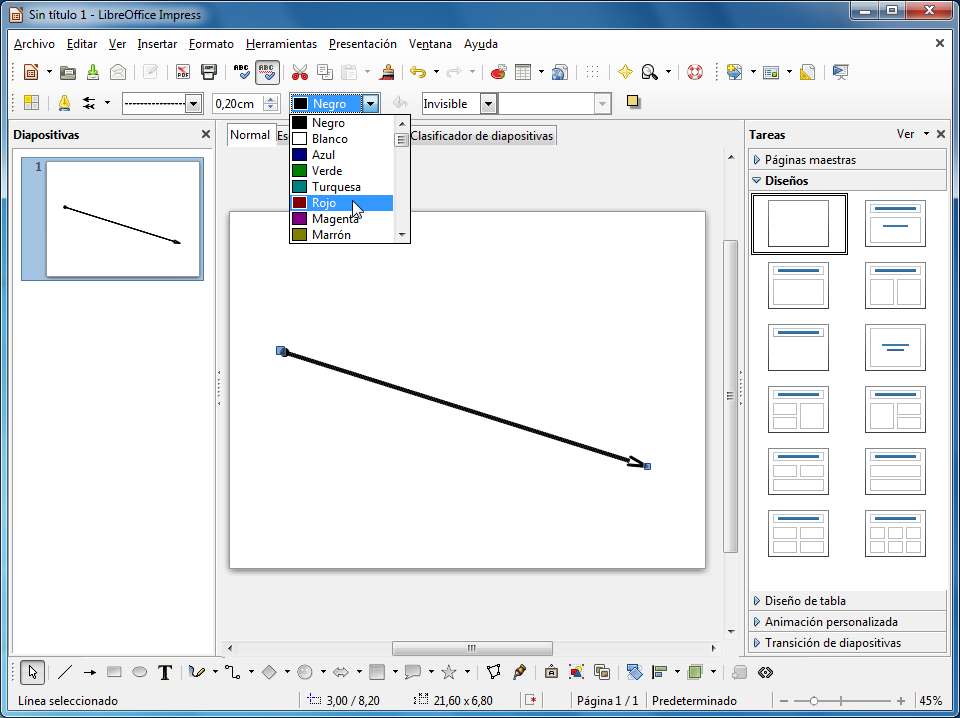Select the Line drawing tool
960x718 pixels.
pyautogui.click(x=64, y=672)
